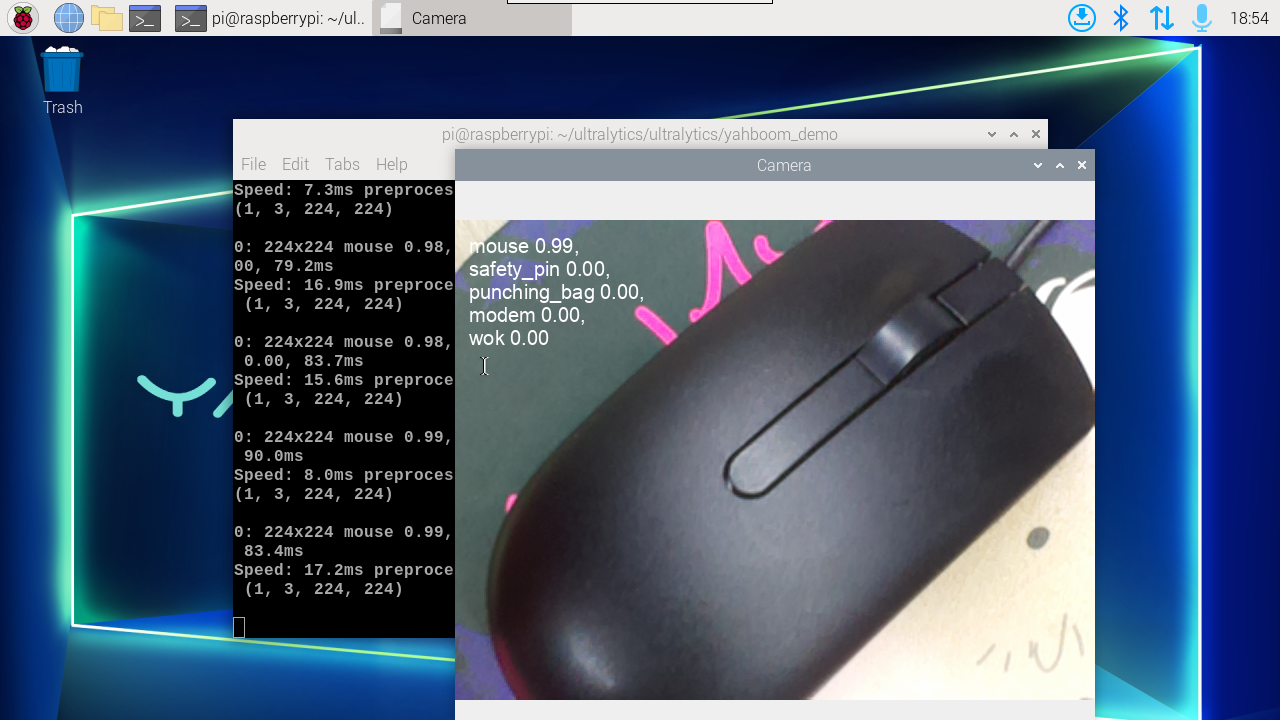Image resolution: width=1280 pixels, height=720 pixels.
Task: Close the terminal window
Action: (1036, 134)
